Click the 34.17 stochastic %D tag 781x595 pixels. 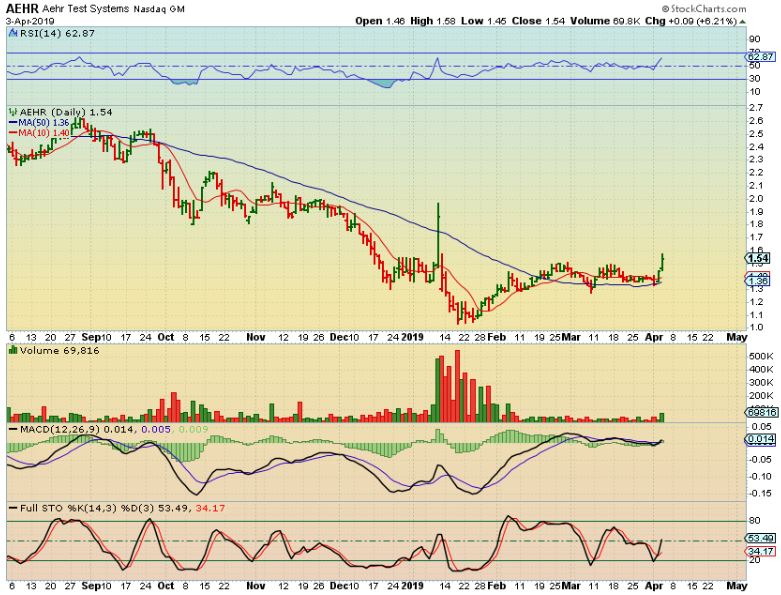pos(761,551)
